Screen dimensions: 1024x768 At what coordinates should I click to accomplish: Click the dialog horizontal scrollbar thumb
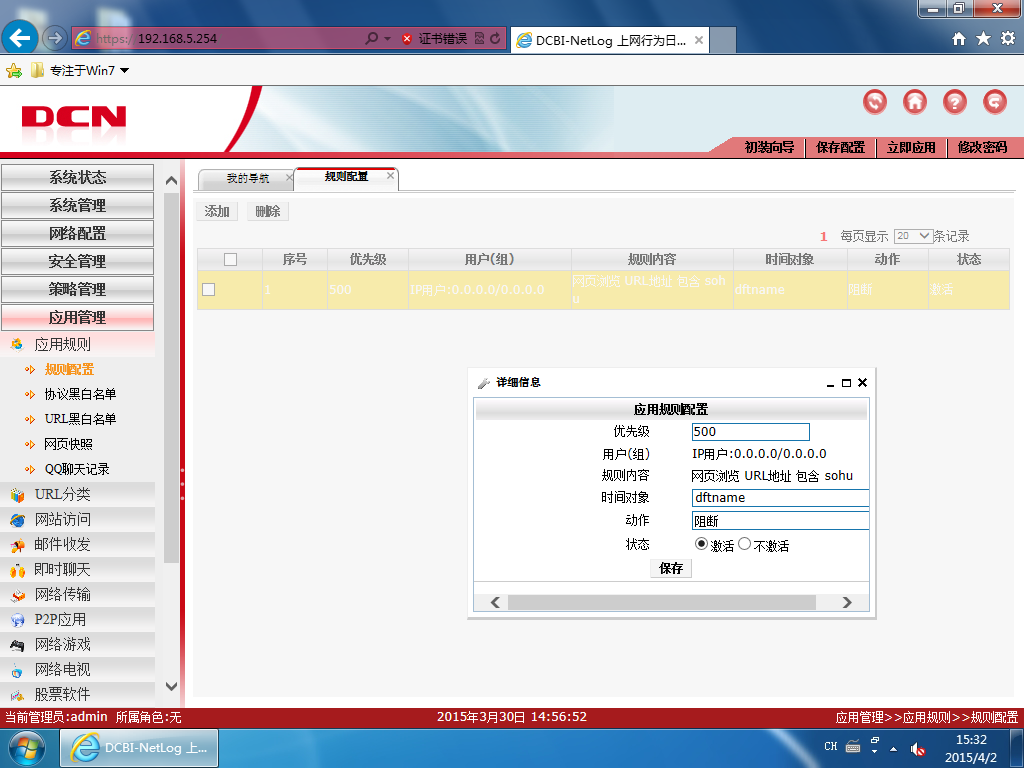662,602
